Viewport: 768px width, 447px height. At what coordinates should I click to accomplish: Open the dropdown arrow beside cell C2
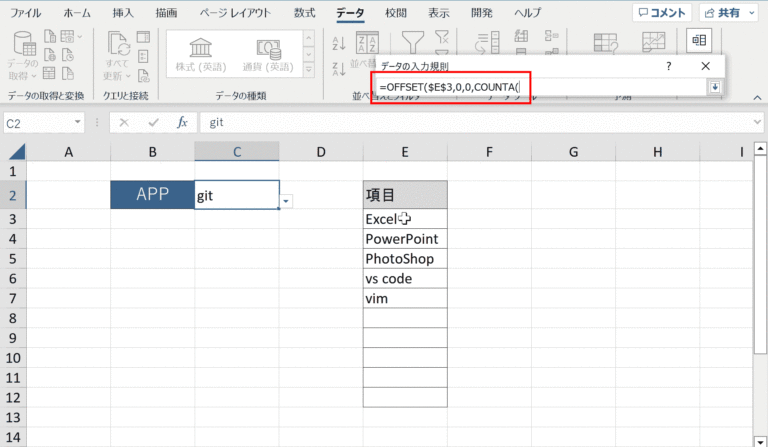pos(287,201)
